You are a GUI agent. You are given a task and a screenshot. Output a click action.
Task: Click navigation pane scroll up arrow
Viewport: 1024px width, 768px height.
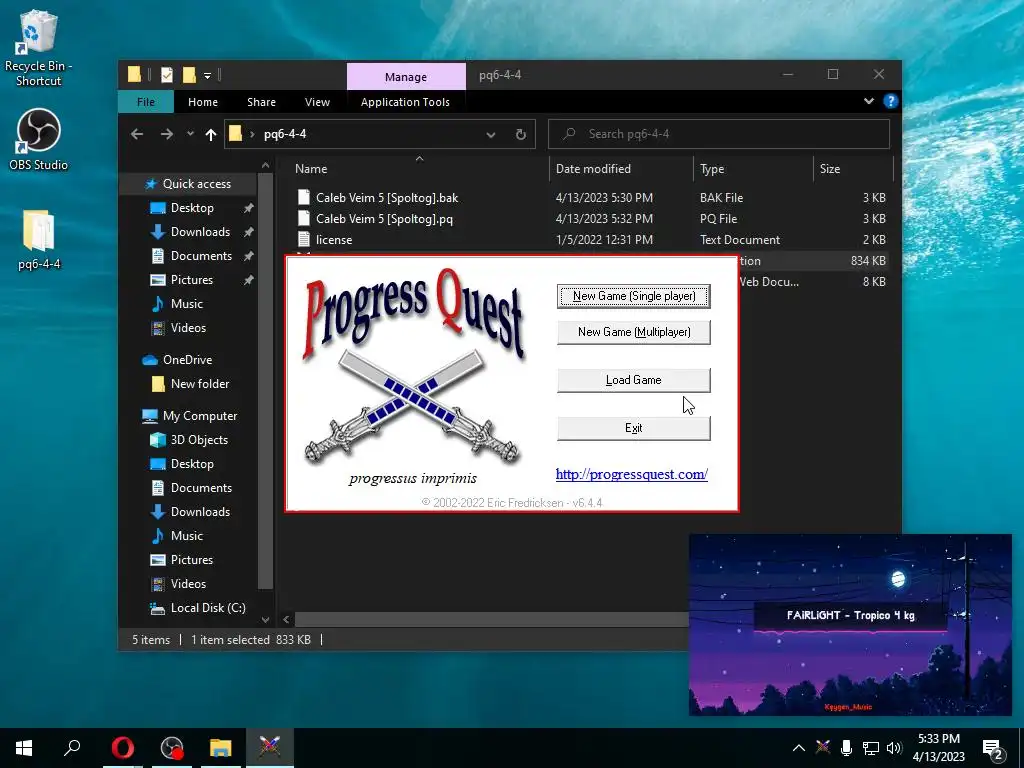coord(265,166)
